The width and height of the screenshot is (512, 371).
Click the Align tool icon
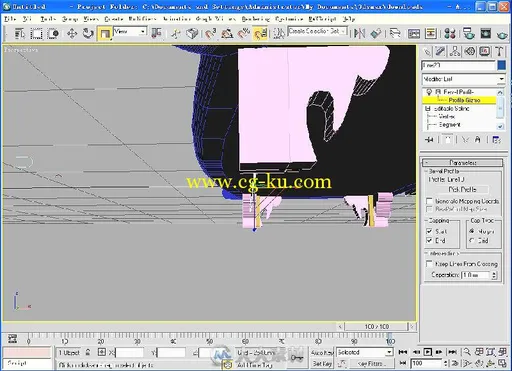tap(376, 34)
